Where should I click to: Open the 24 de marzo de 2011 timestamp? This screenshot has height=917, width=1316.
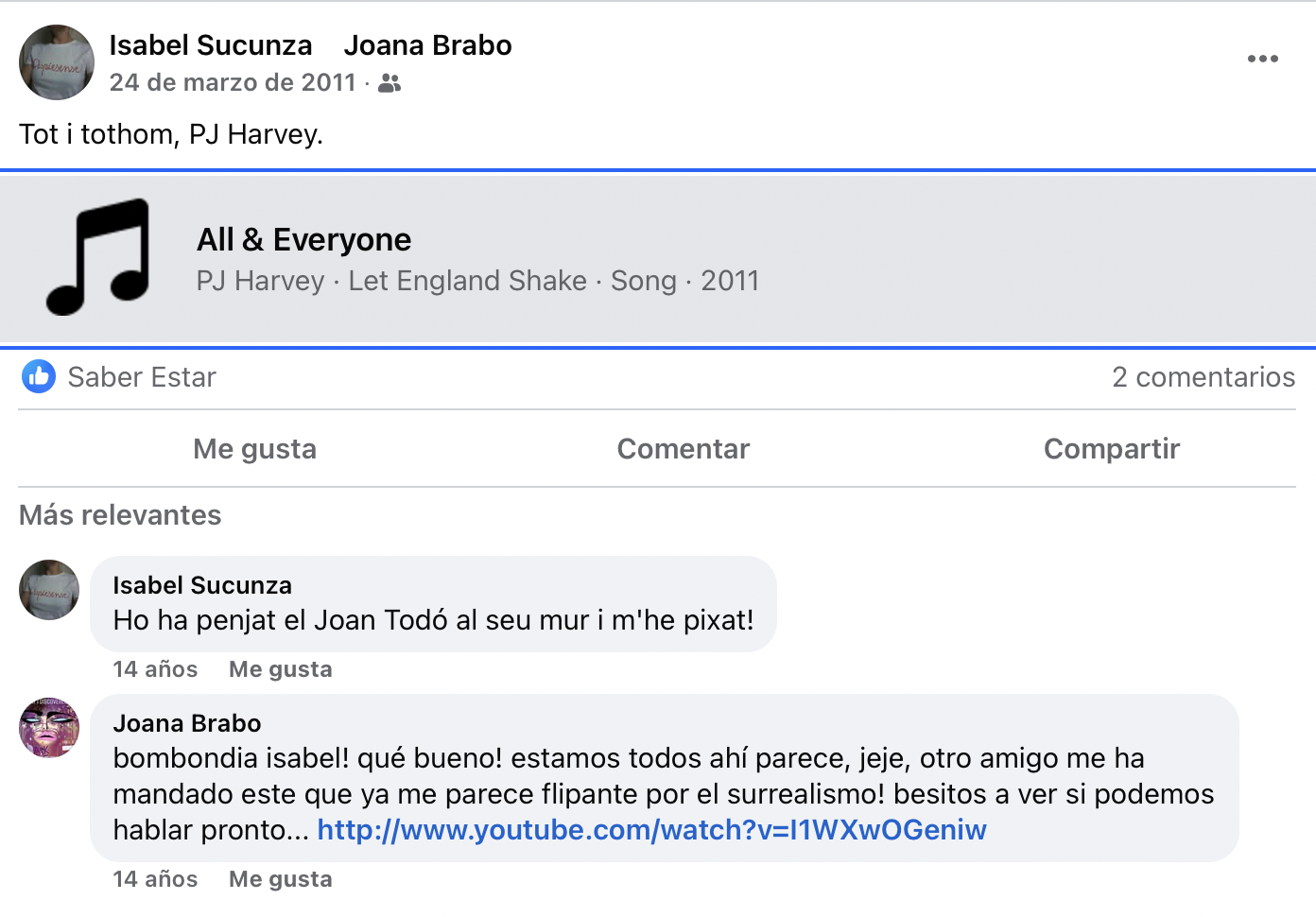[233, 83]
